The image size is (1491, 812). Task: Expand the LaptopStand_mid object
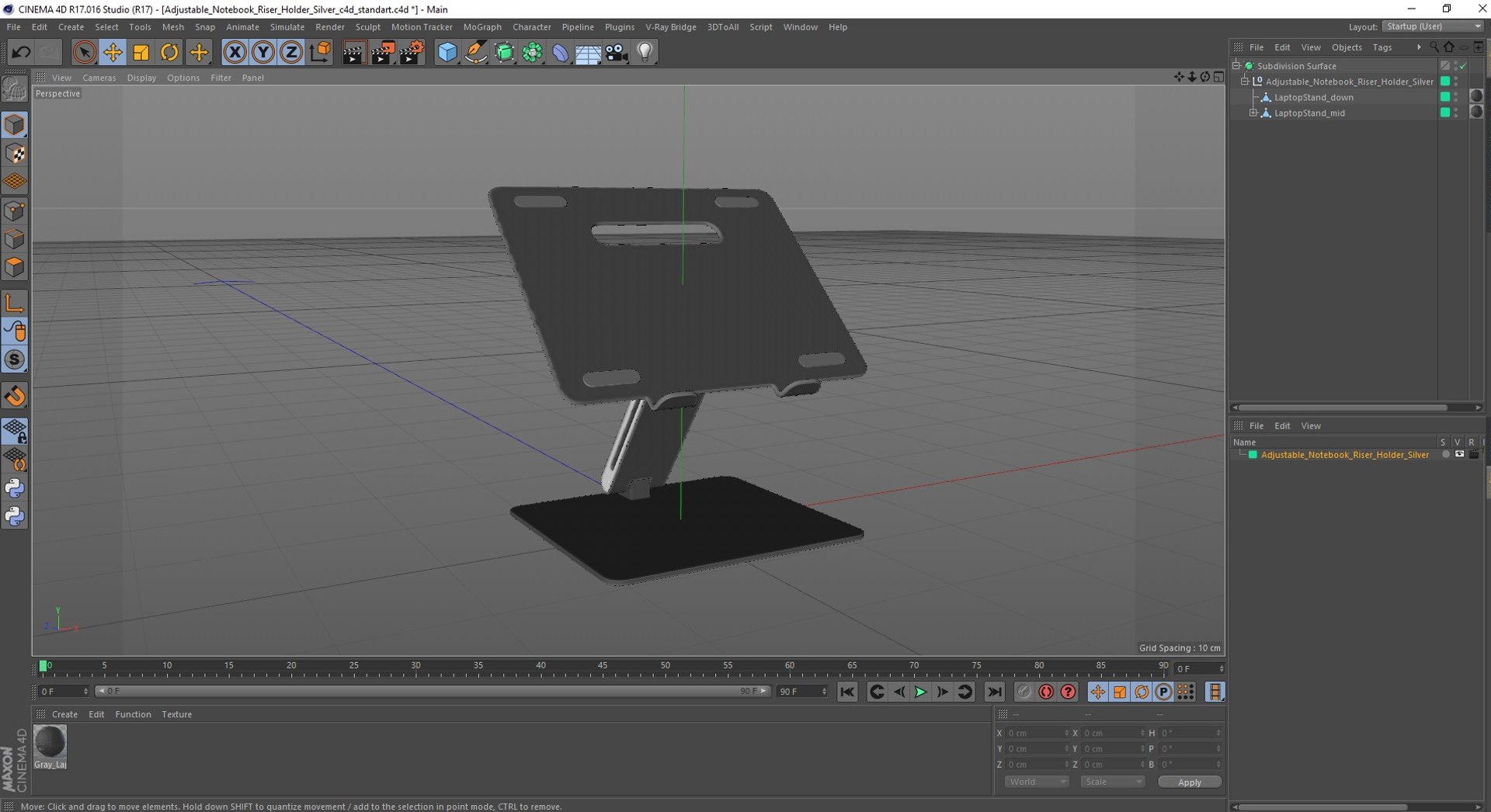coord(1253,113)
